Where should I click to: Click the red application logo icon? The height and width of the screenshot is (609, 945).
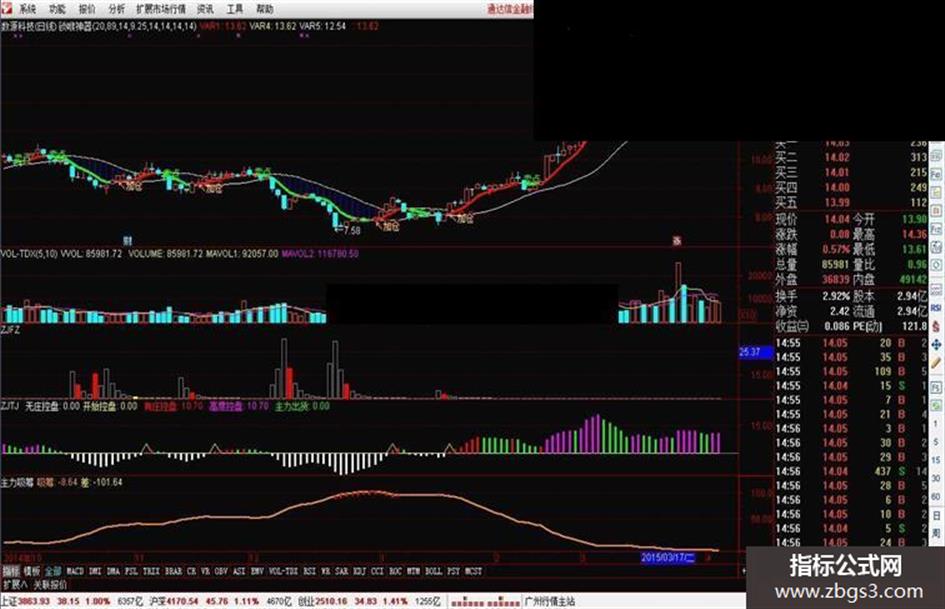7,8
